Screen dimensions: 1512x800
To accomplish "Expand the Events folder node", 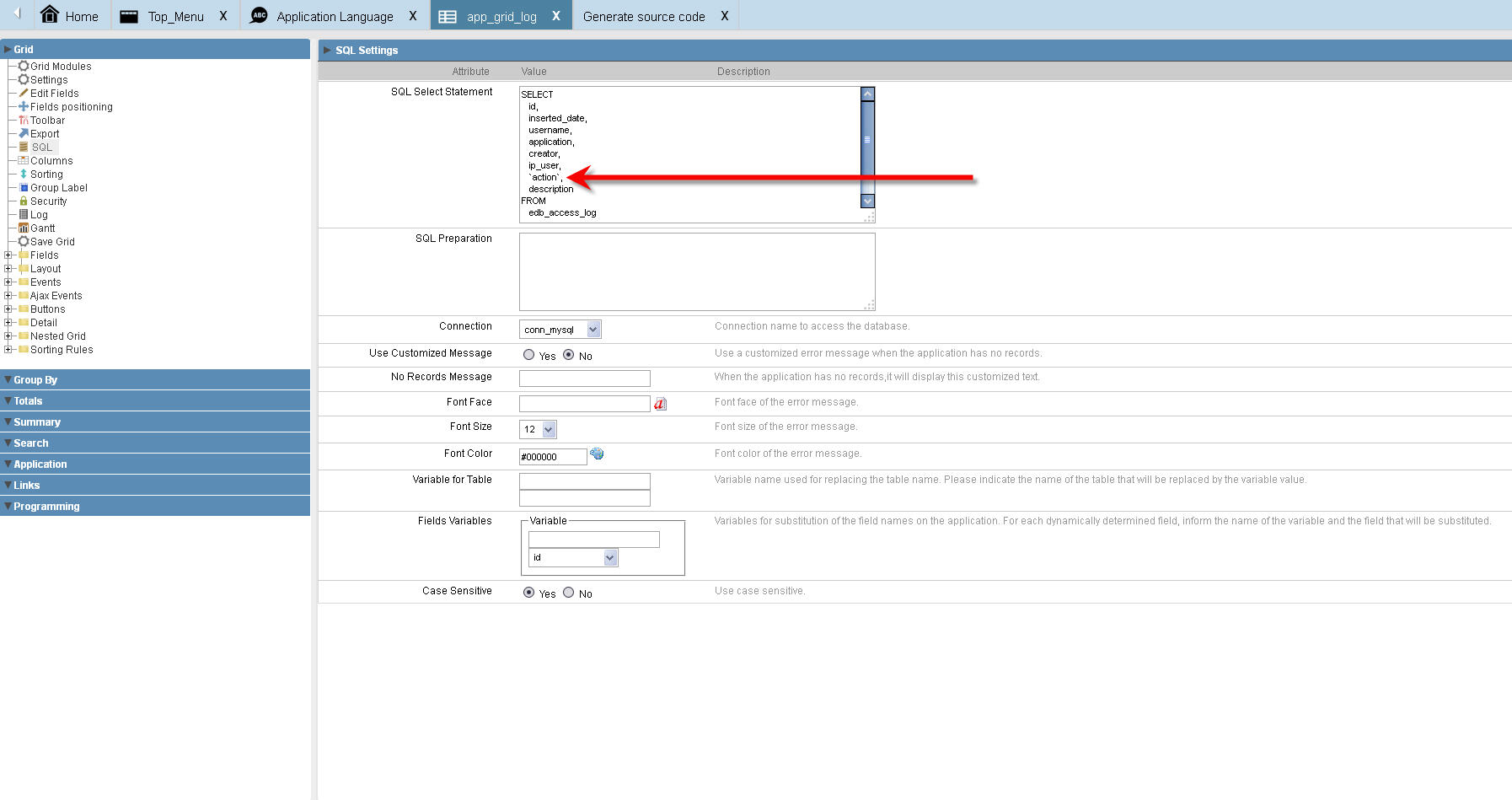I will click(8, 282).
